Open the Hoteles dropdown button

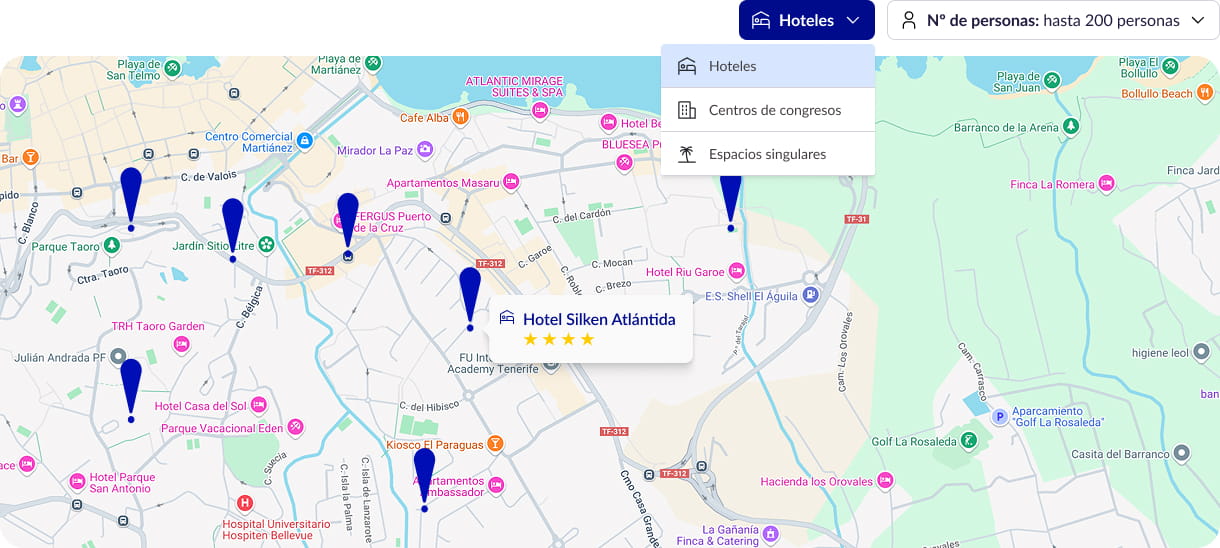click(805, 20)
